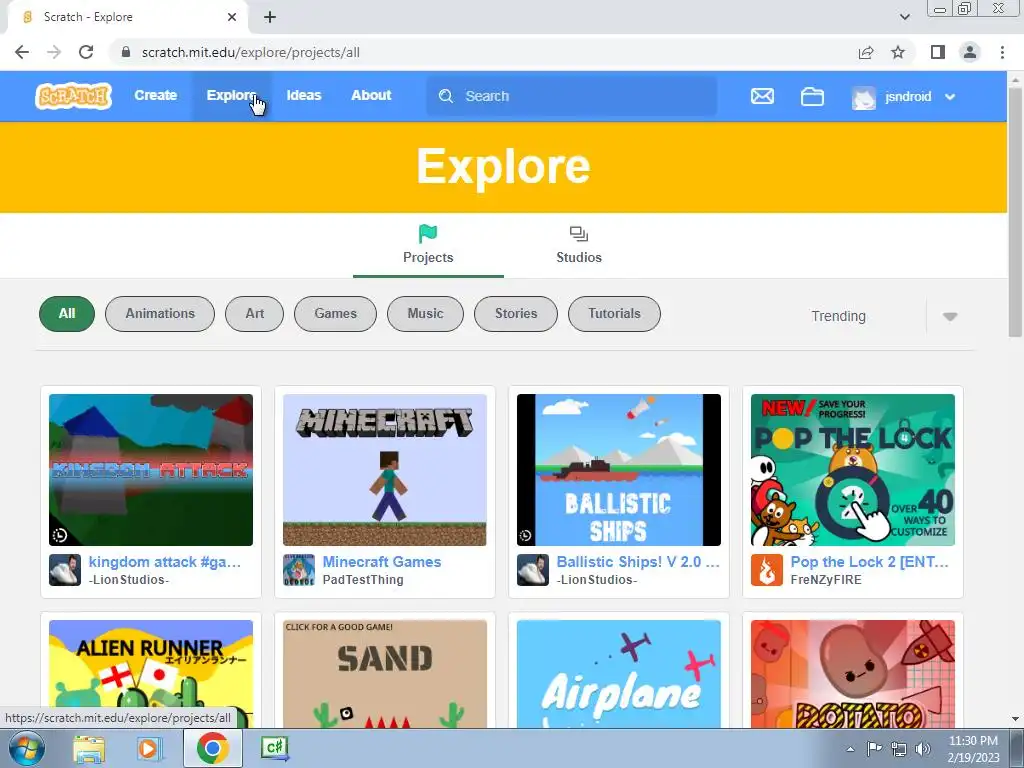Click the sort dropdown arrow
The image size is (1024, 768).
pos(950,317)
